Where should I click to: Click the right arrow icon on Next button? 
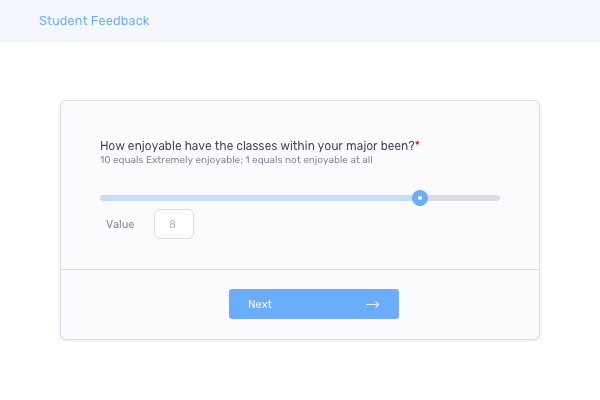click(372, 304)
